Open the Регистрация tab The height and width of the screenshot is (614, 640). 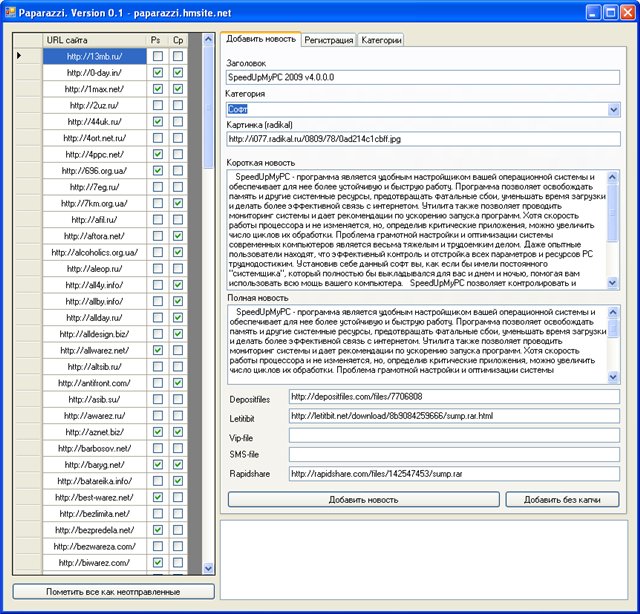pos(329,40)
